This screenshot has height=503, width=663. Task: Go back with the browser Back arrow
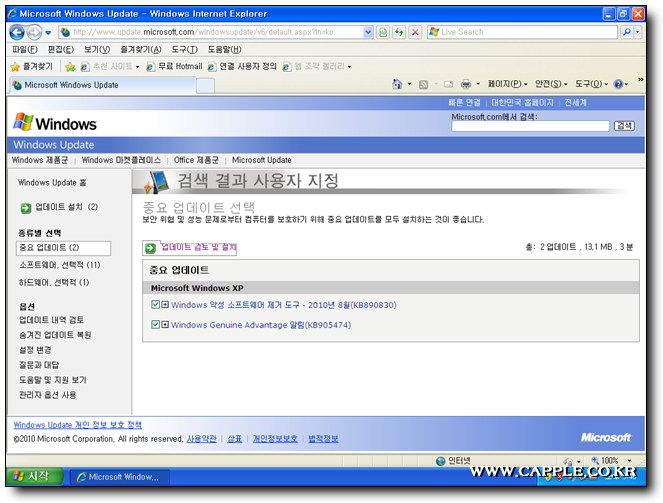17,32
